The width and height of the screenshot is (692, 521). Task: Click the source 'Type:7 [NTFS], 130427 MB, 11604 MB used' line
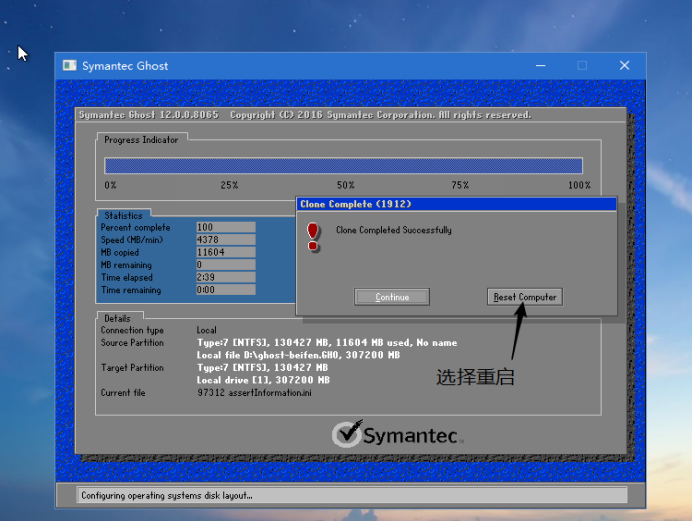tap(327, 343)
